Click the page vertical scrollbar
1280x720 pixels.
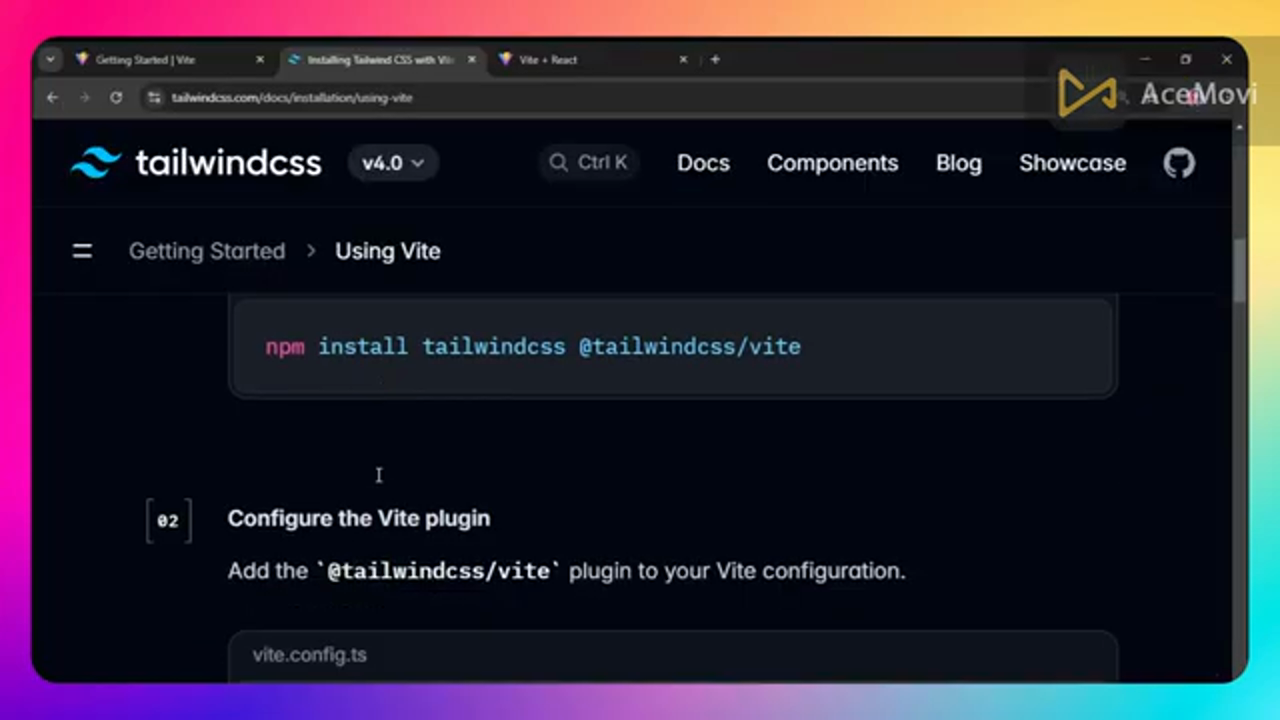coord(1240,270)
